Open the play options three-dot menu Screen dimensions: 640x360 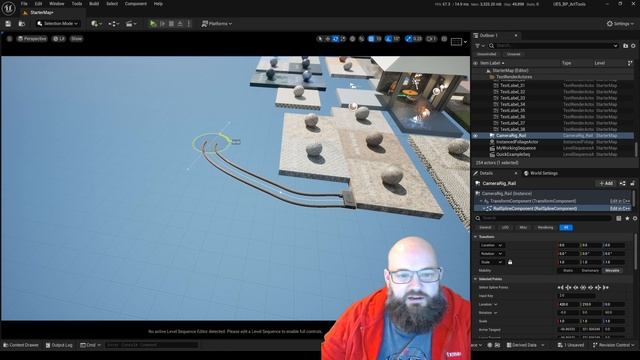tap(189, 24)
